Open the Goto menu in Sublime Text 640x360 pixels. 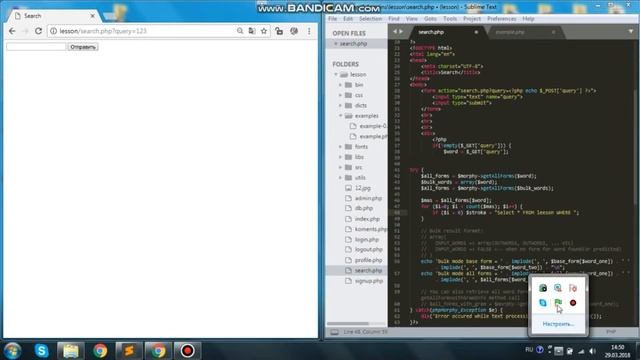coord(430,19)
